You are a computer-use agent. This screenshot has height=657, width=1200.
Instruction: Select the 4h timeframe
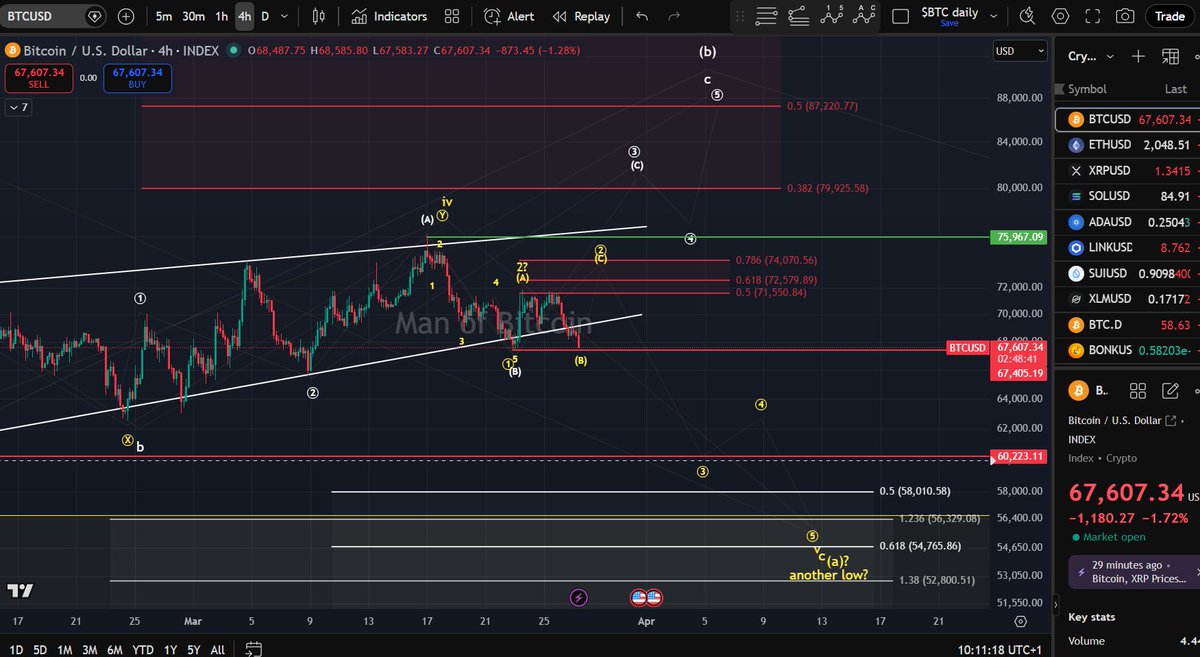245,17
